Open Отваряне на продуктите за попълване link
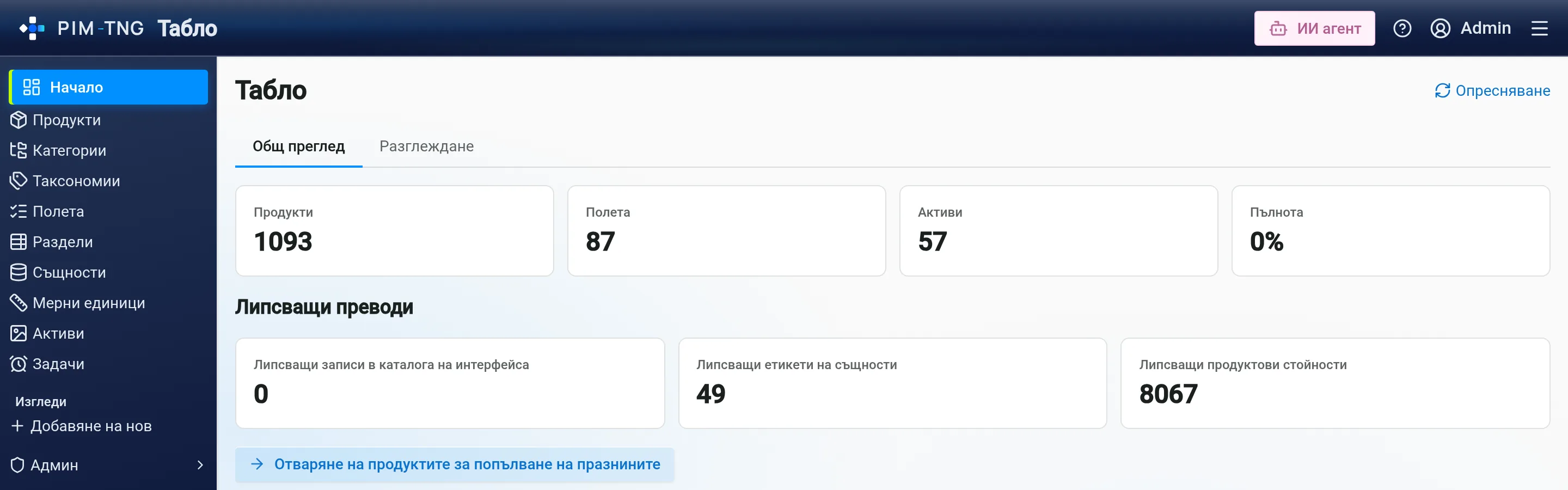Image resolution: width=1568 pixels, height=490 pixels. tap(455, 464)
